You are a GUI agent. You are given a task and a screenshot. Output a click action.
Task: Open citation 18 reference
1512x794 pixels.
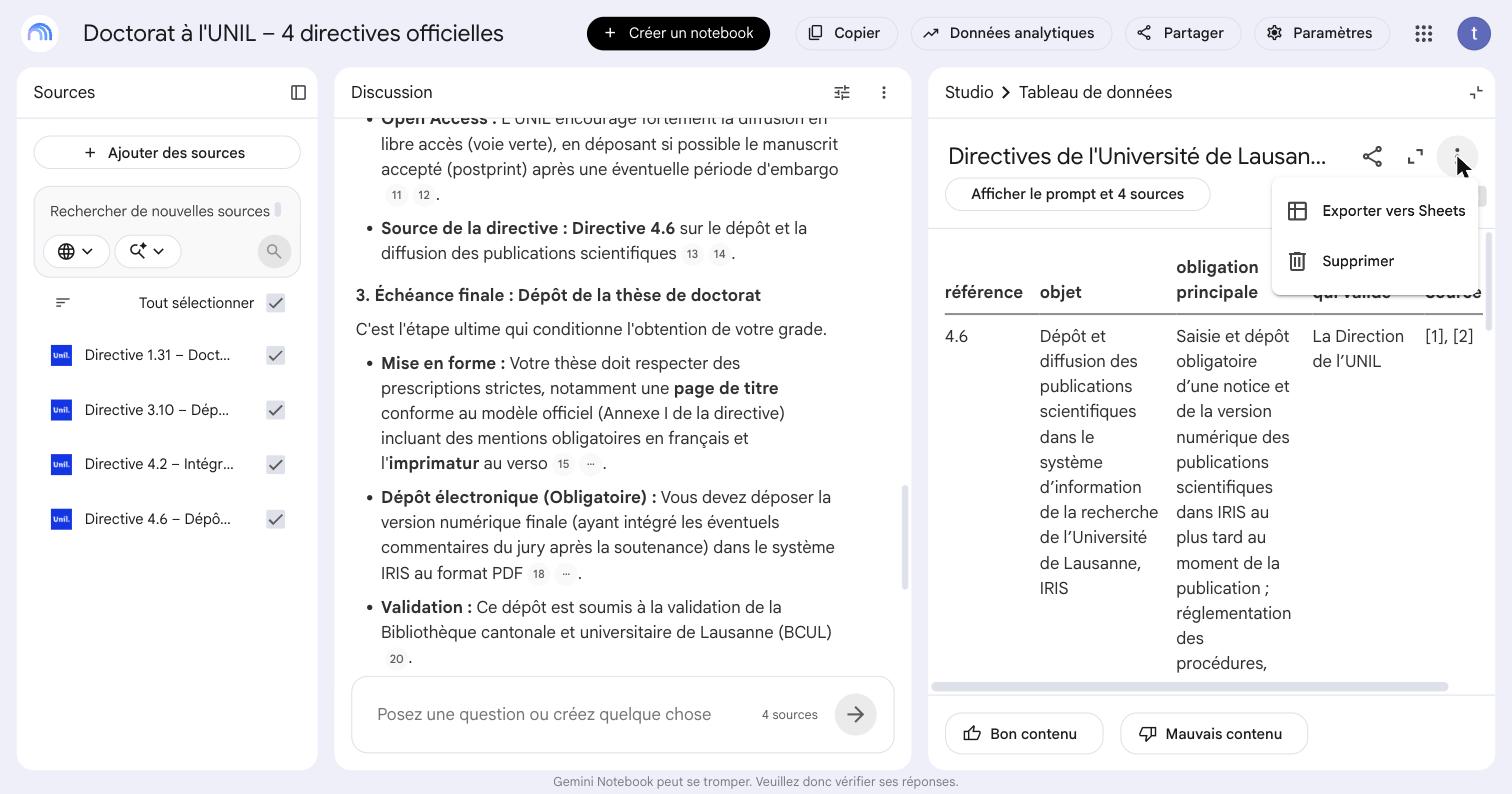[538, 574]
